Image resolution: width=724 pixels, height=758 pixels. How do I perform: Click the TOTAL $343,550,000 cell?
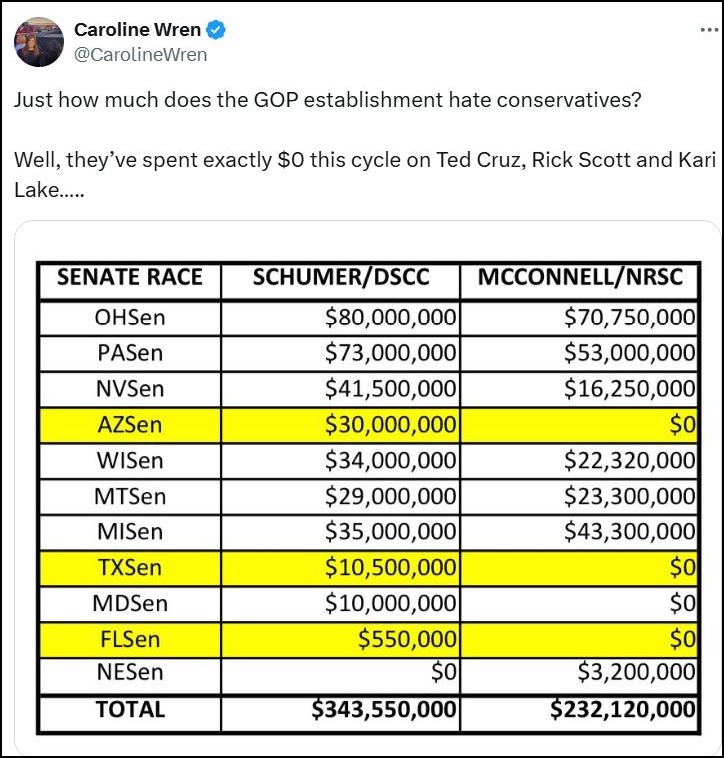click(341, 713)
